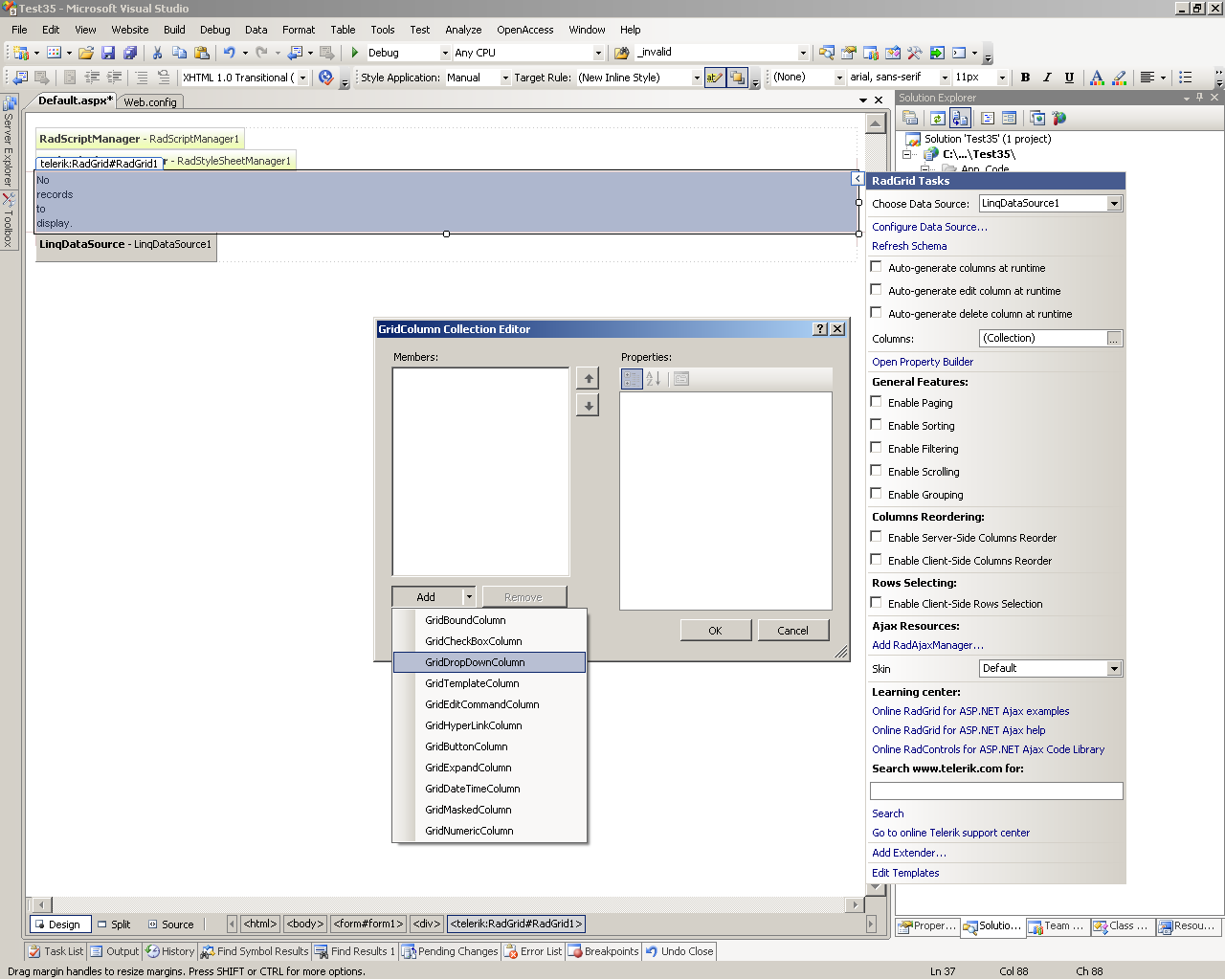The width and height of the screenshot is (1225, 980).
Task: Cut selection with the scissors icon
Action: click(157, 53)
